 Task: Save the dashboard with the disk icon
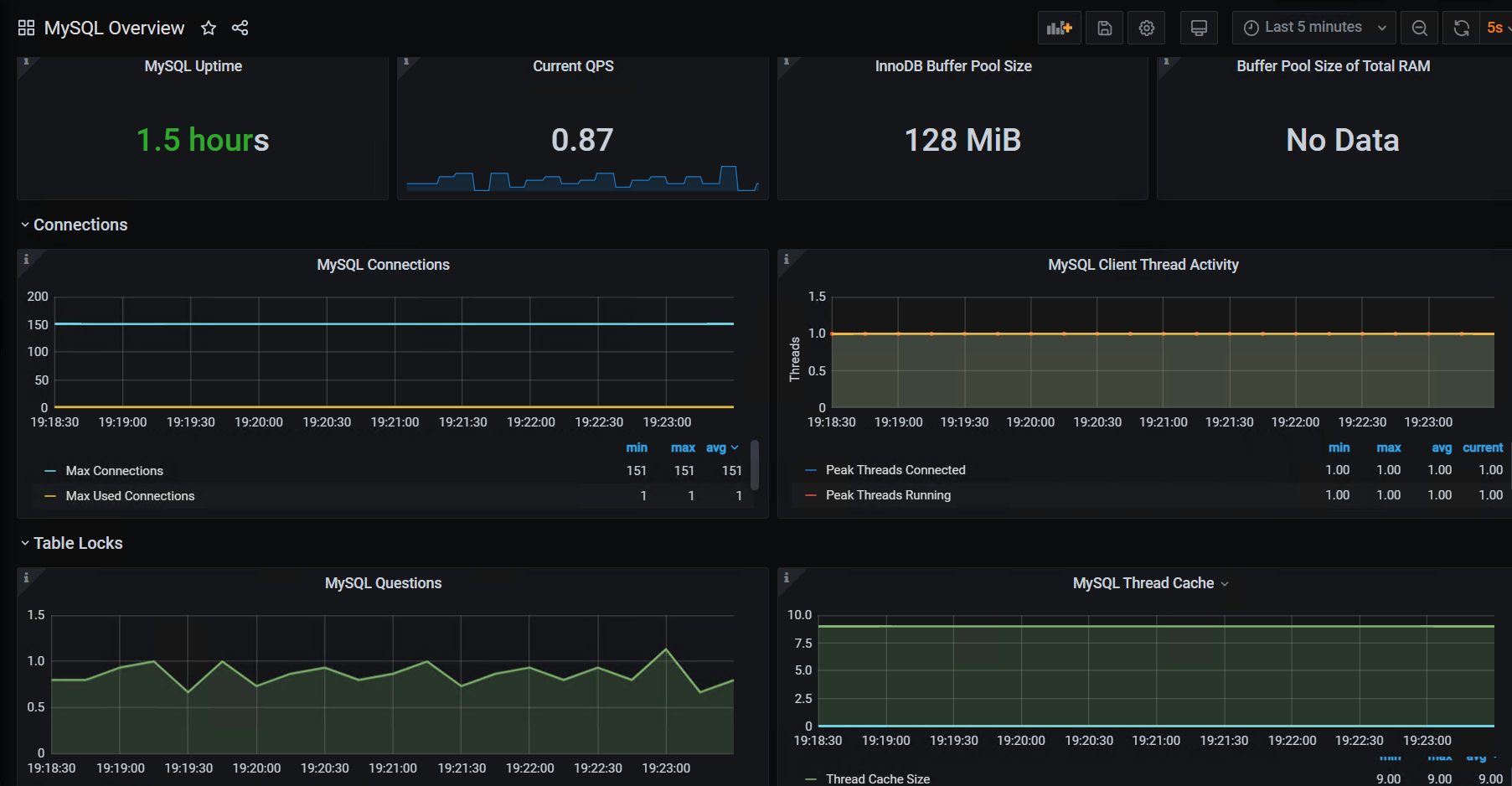[x=1104, y=28]
